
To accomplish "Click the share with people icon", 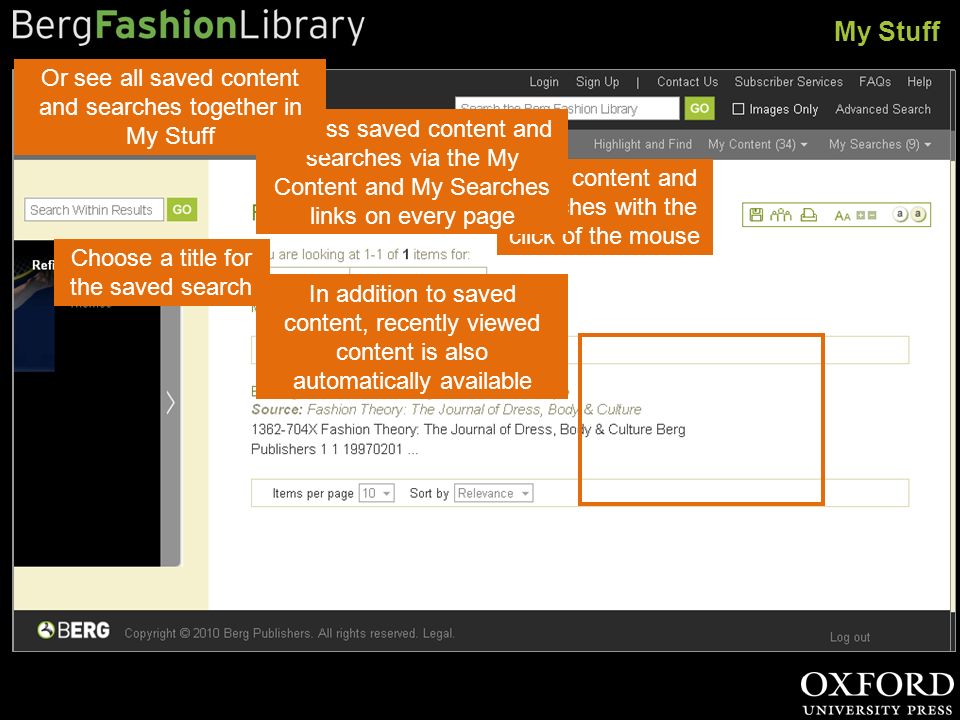I will pos(781,215).
